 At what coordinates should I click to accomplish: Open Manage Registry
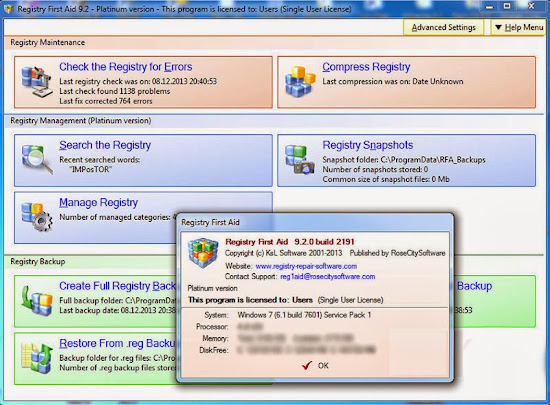tap(98, 202)
